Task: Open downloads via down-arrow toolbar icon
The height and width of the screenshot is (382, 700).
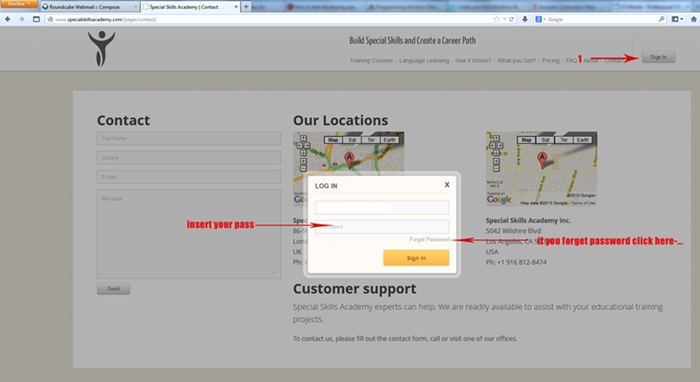Action: point(525,19)
